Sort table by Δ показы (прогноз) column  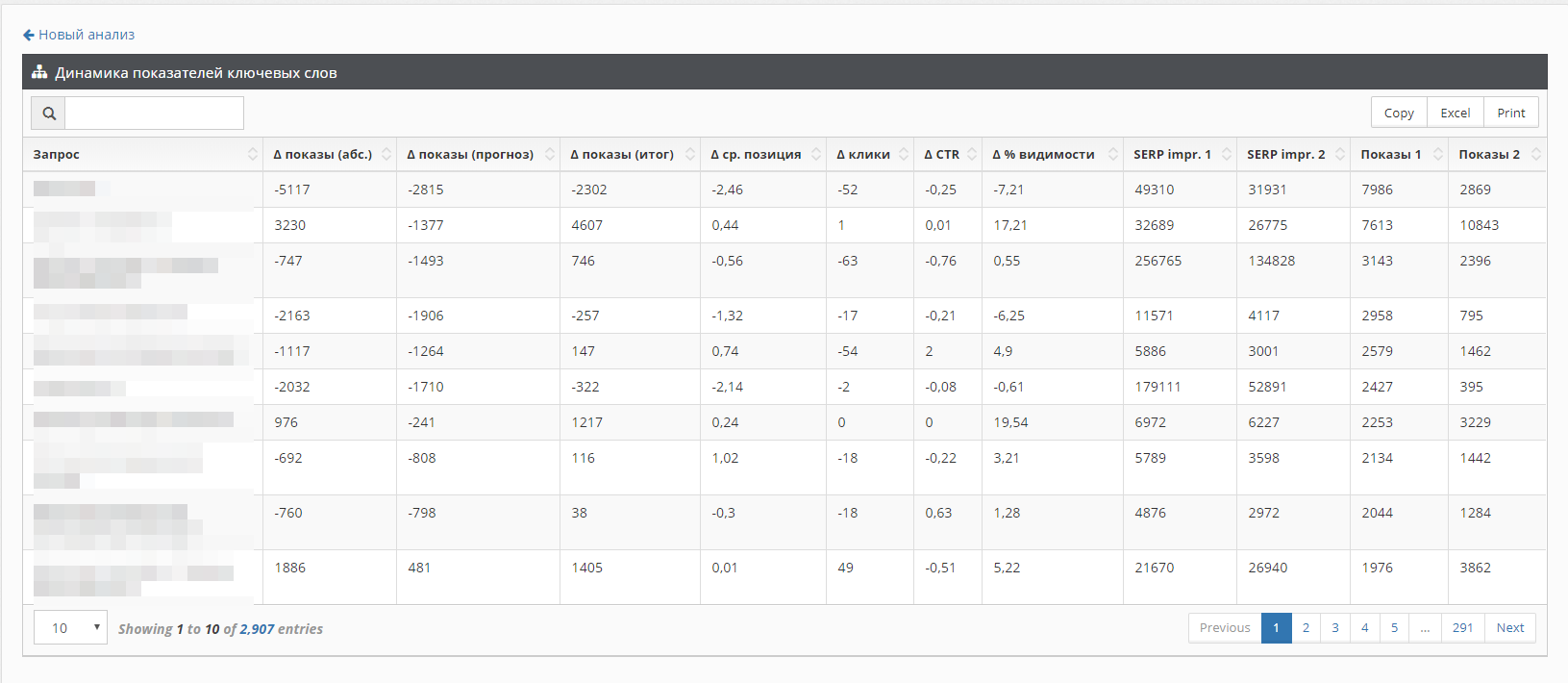[x=549, y=154]
